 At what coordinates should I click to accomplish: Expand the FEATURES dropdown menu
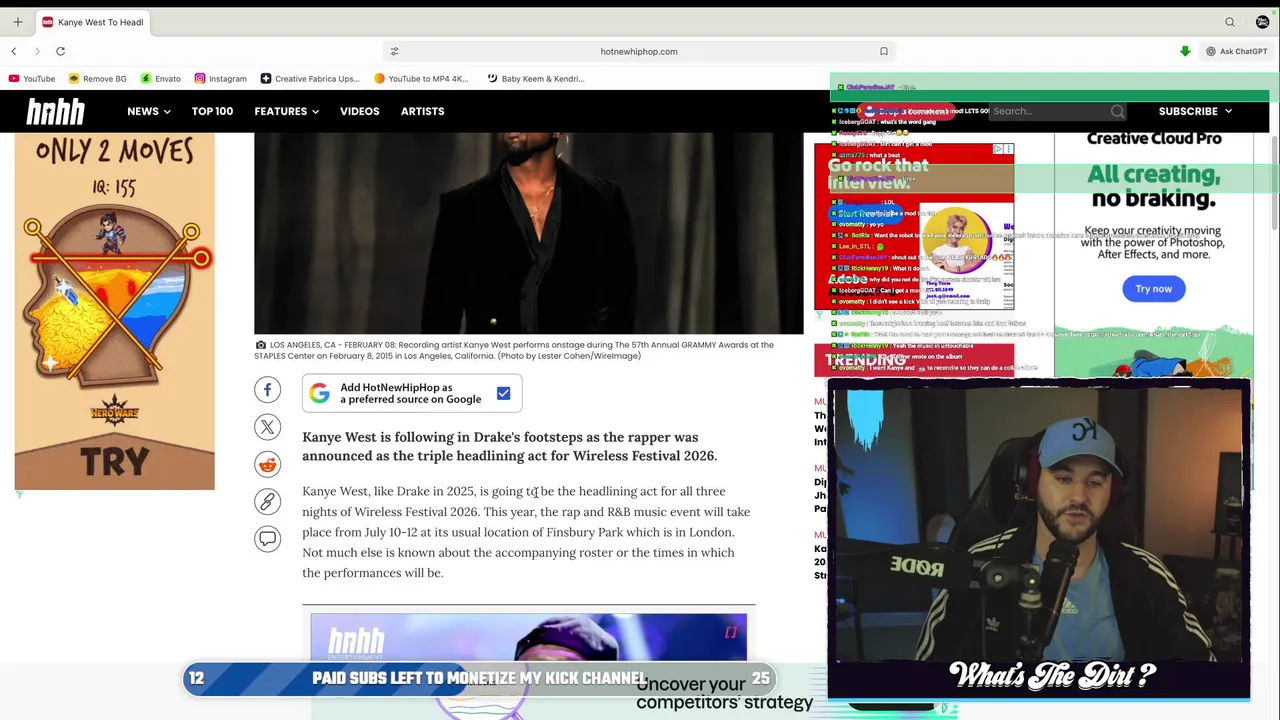pyautogui.click(x=287, y=111)
